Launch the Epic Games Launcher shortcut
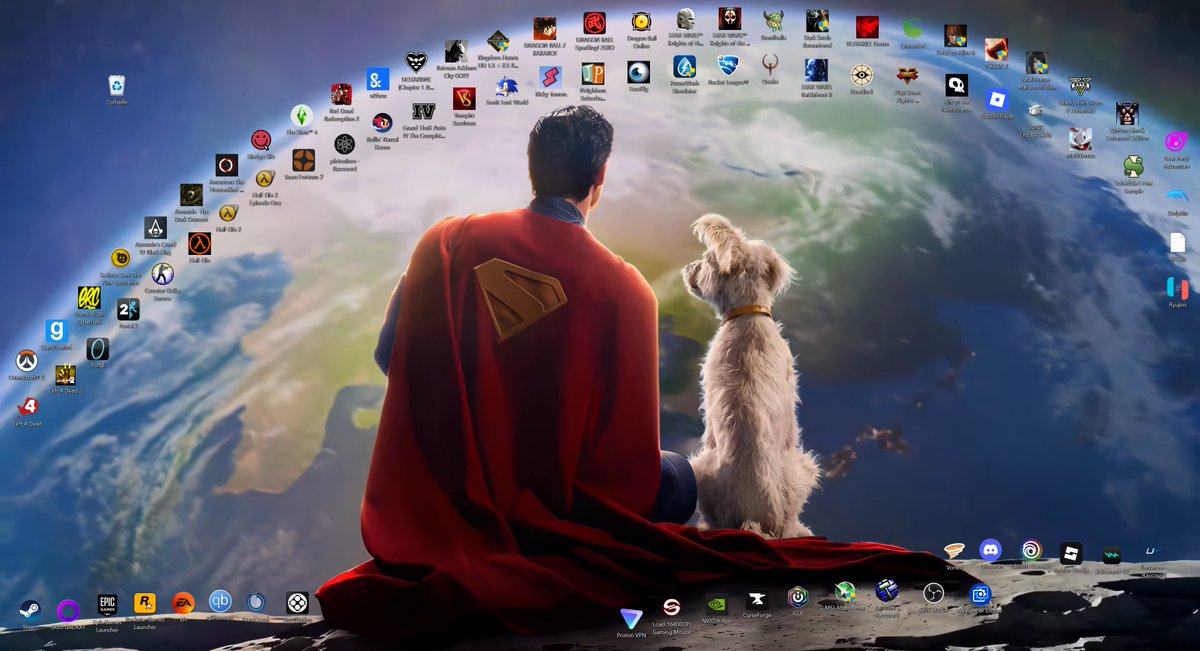The width and height of the screenshot is (1200, 651). click(x=107, y=605)
